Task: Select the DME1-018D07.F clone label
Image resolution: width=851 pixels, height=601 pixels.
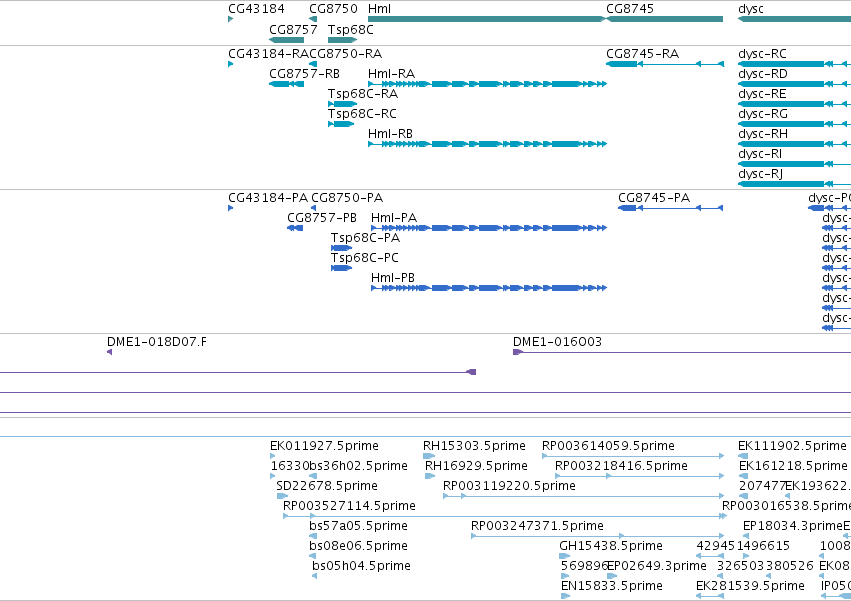Action: point(157,342)
